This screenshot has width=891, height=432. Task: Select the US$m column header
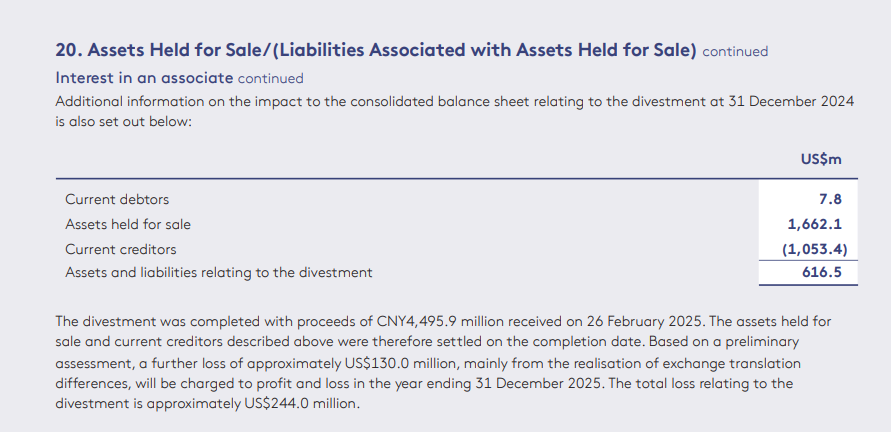pos(821,159)
